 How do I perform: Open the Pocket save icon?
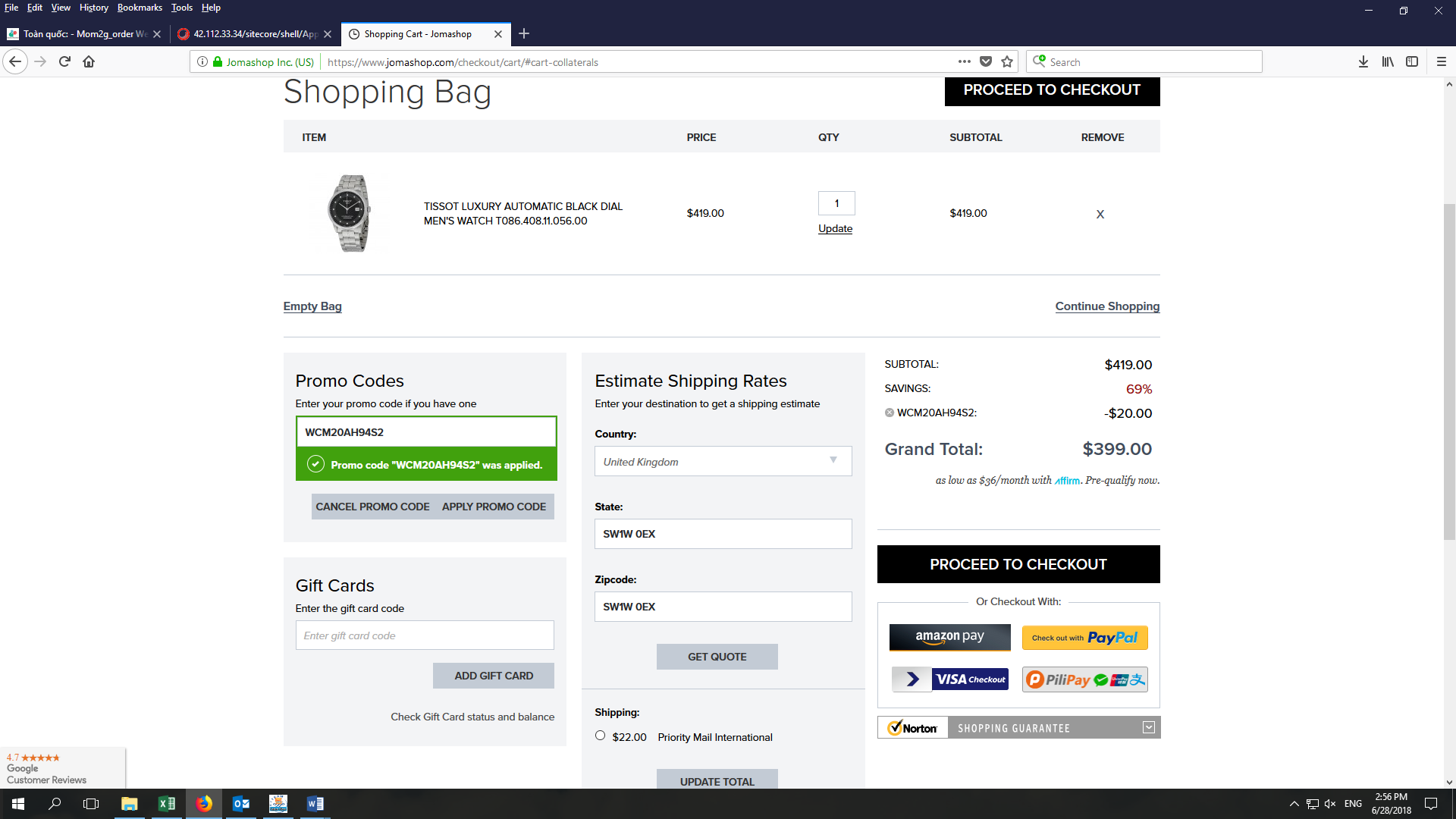(x=986, y=61)
